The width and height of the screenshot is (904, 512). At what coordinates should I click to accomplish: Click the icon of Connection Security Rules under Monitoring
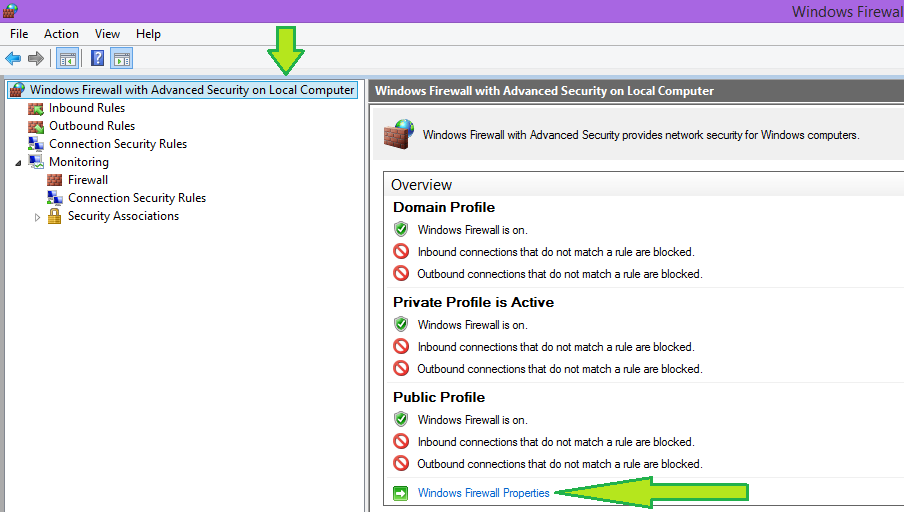pos(55,198)
